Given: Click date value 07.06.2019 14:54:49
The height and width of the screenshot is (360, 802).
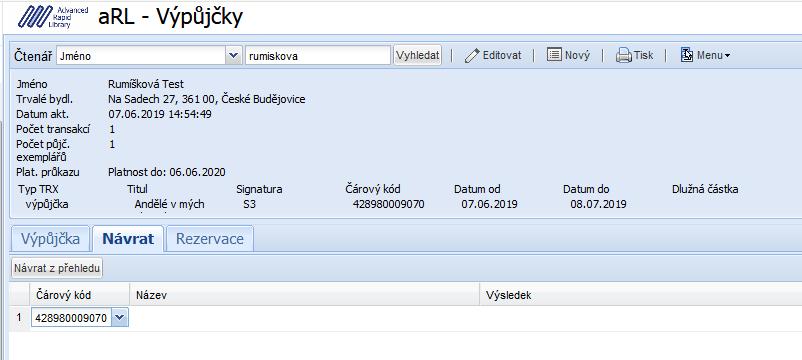Looking at the screenshot, I should point(160,114).
